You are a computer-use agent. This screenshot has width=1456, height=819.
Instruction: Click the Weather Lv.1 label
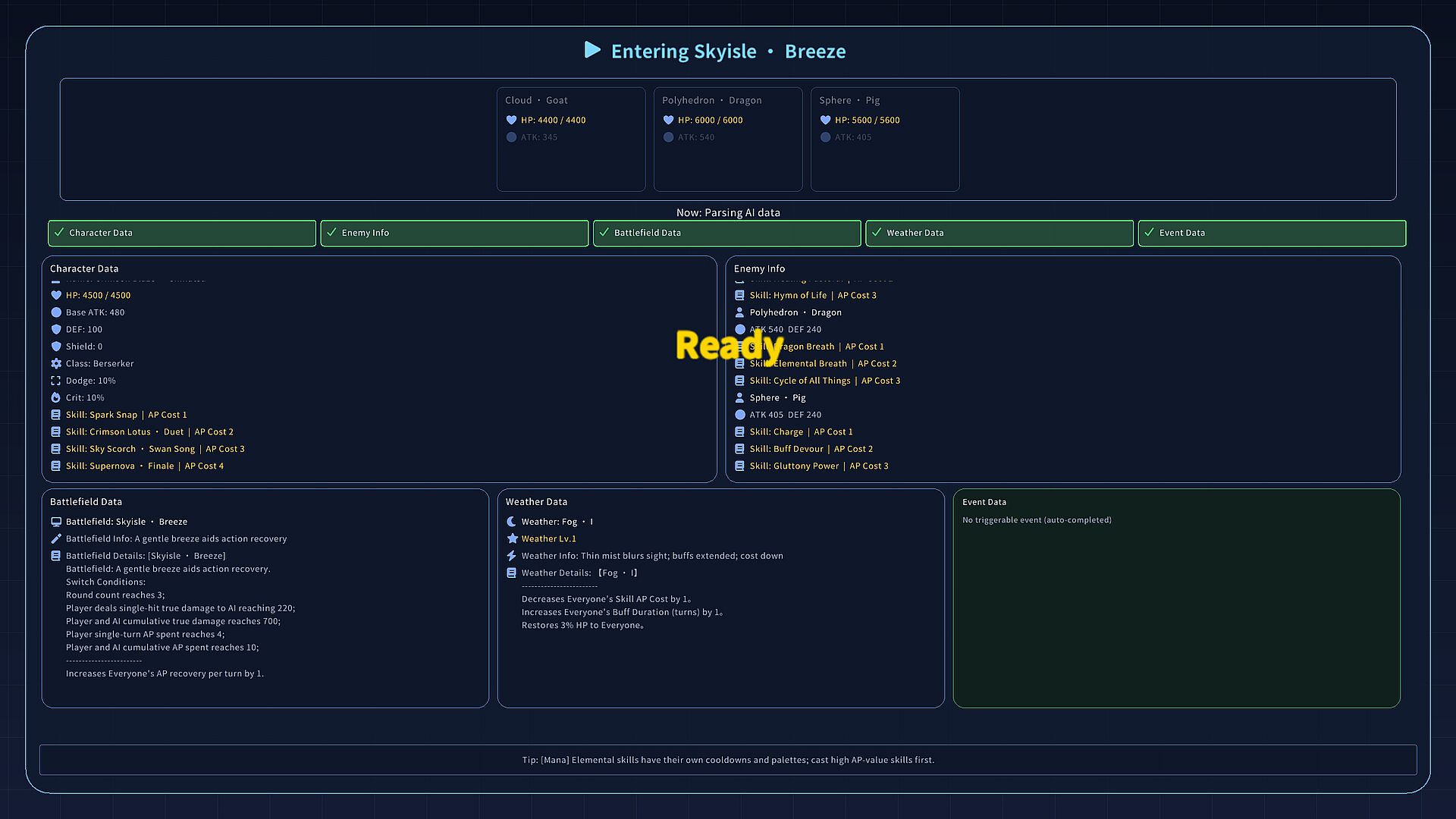(x=549, y=538)
